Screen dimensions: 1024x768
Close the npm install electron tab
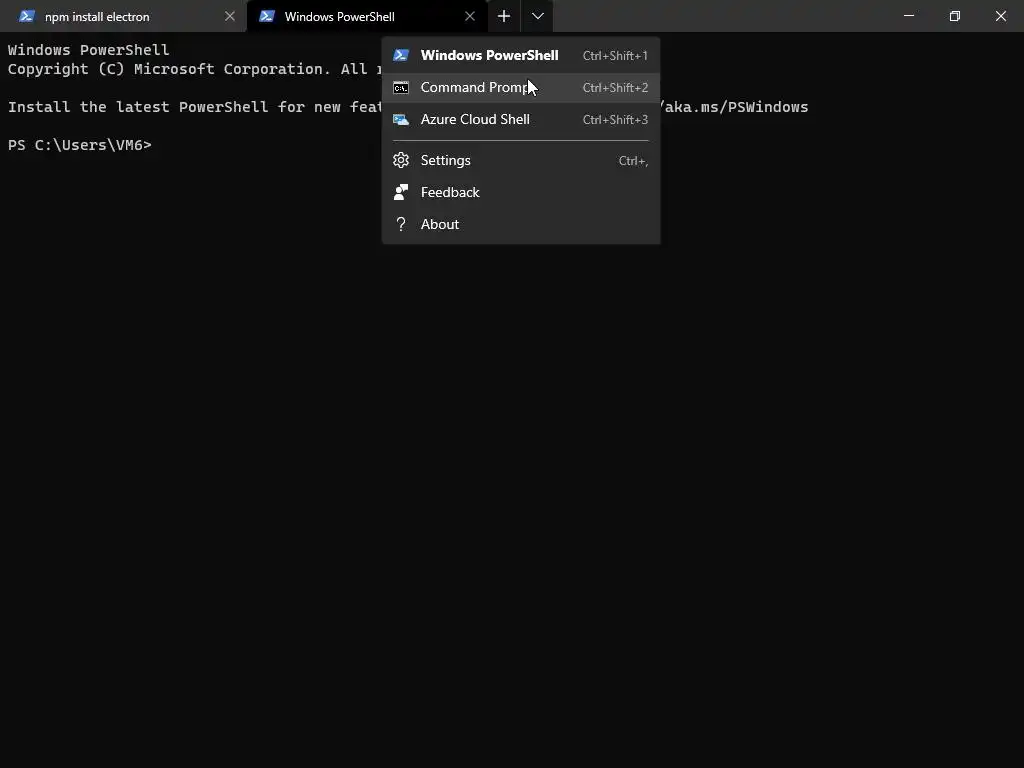pyautogui.click(x=230, y=16)
